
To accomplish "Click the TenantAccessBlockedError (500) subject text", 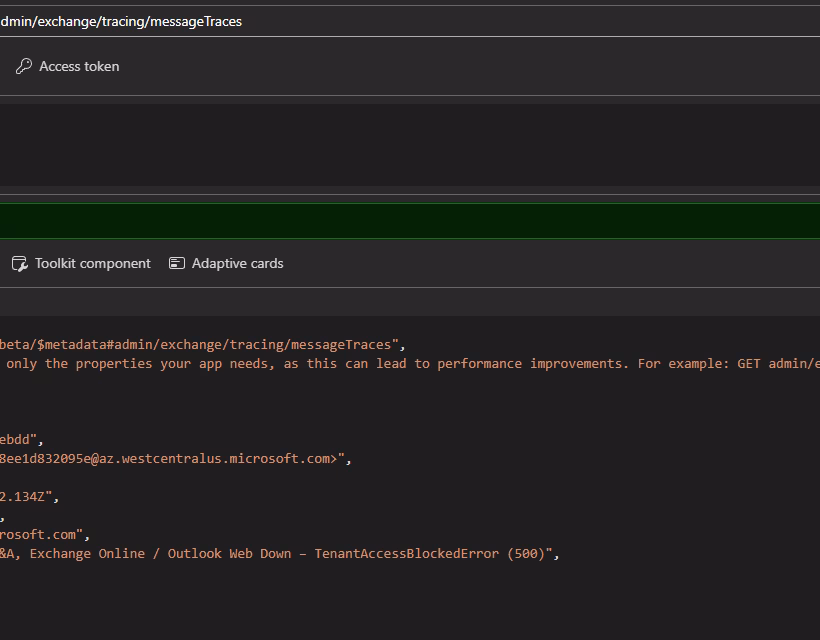I will (x=430, y=554).
